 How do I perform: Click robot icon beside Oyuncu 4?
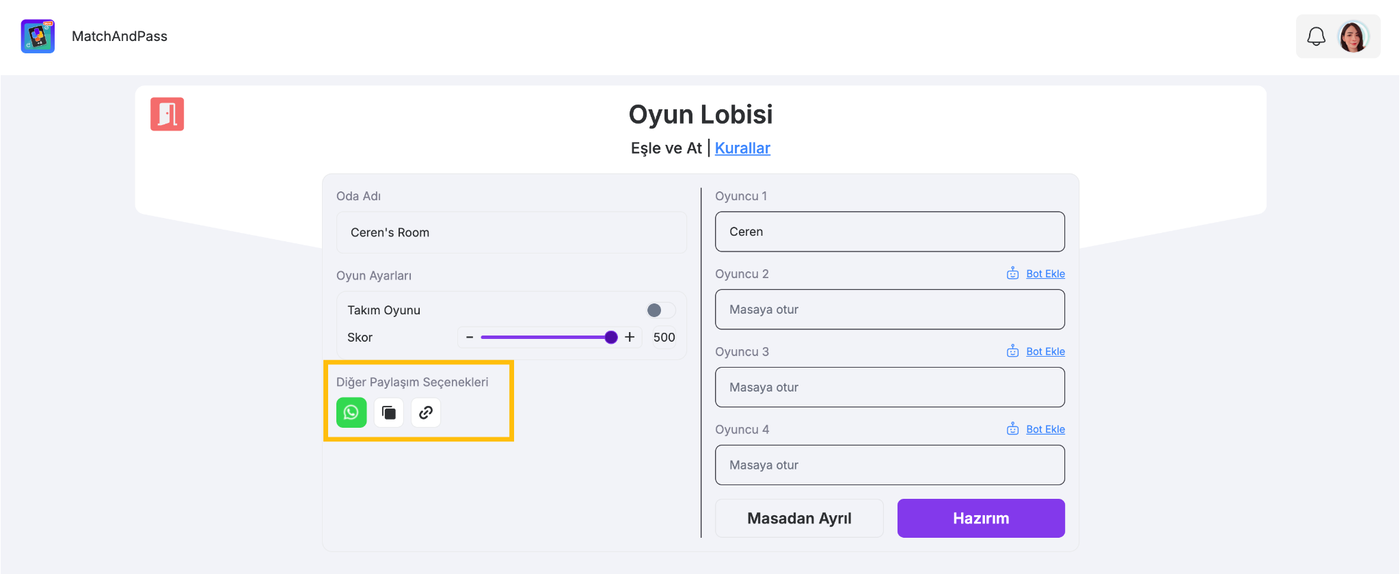[x=1012, y=430]
